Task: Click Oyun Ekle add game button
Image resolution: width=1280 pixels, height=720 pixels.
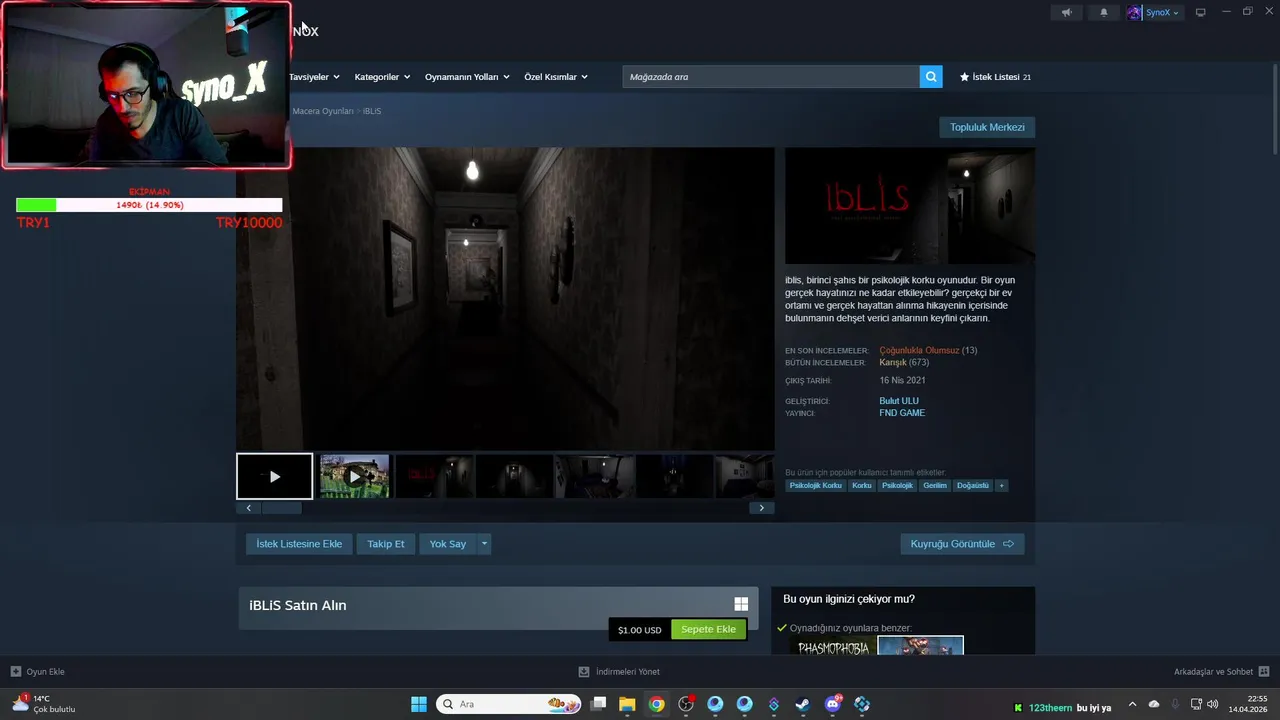Action: (38, 672)
